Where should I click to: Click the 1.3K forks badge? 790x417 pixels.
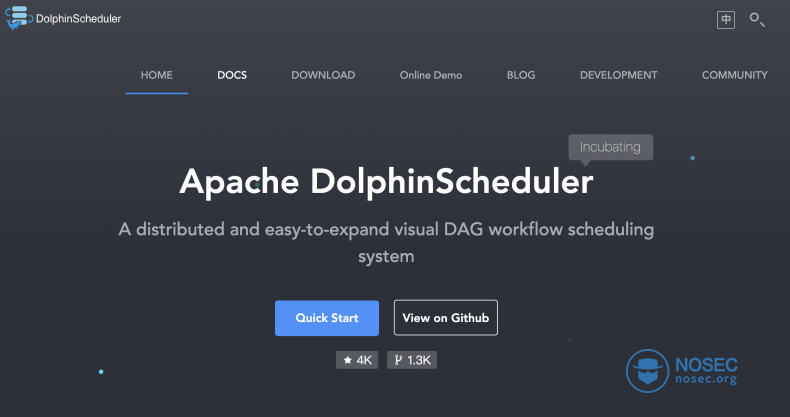coord(412,360)
